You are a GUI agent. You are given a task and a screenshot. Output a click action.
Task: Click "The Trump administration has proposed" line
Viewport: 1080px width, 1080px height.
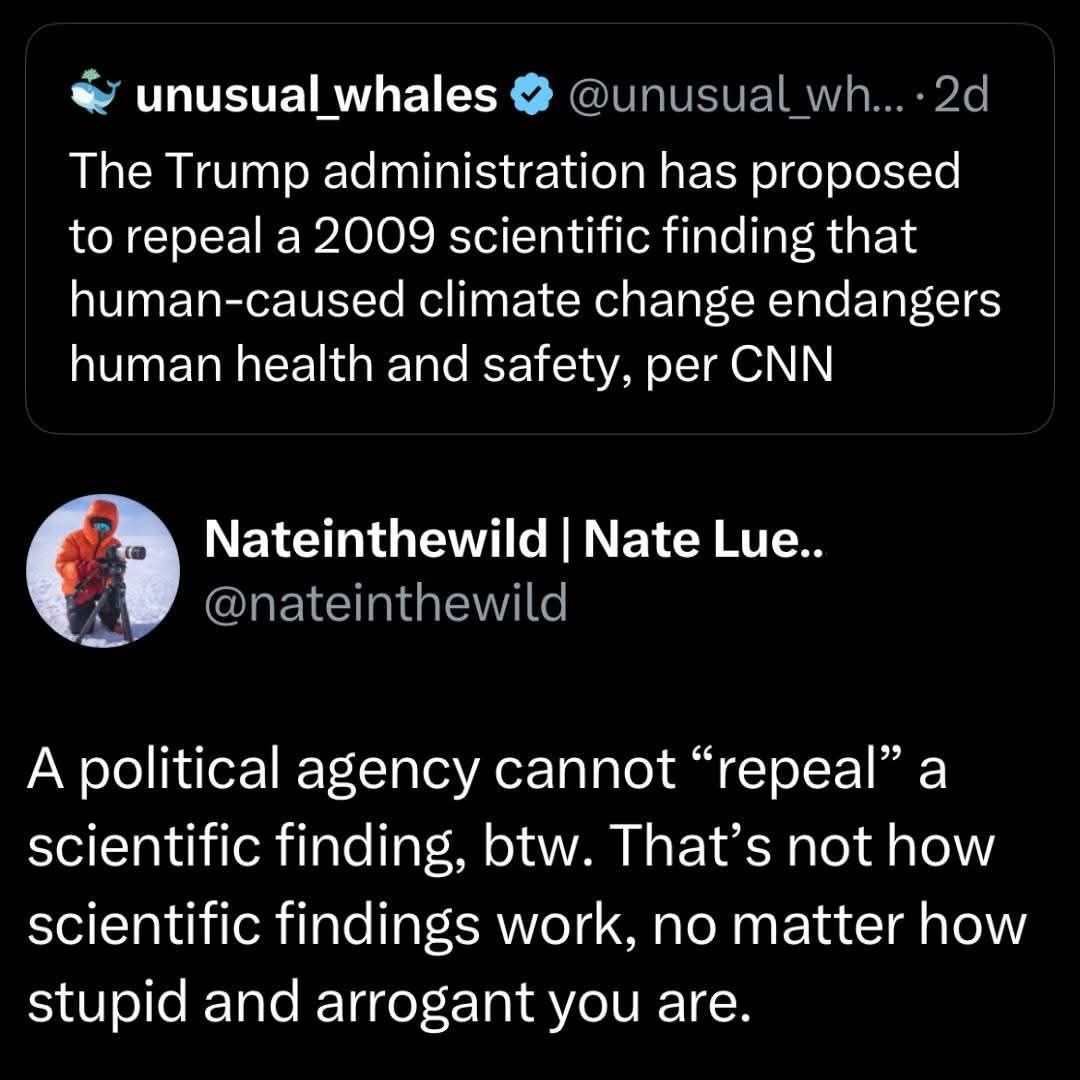[514, 173]
